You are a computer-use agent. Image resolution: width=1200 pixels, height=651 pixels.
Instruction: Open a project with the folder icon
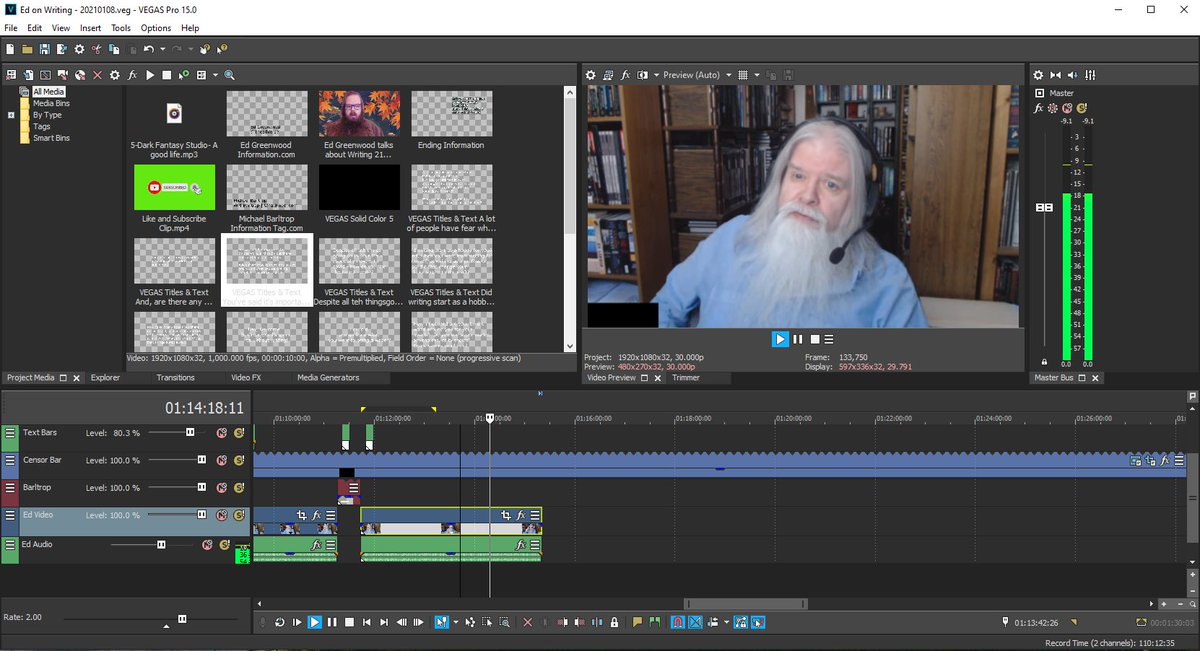(27, 49)
